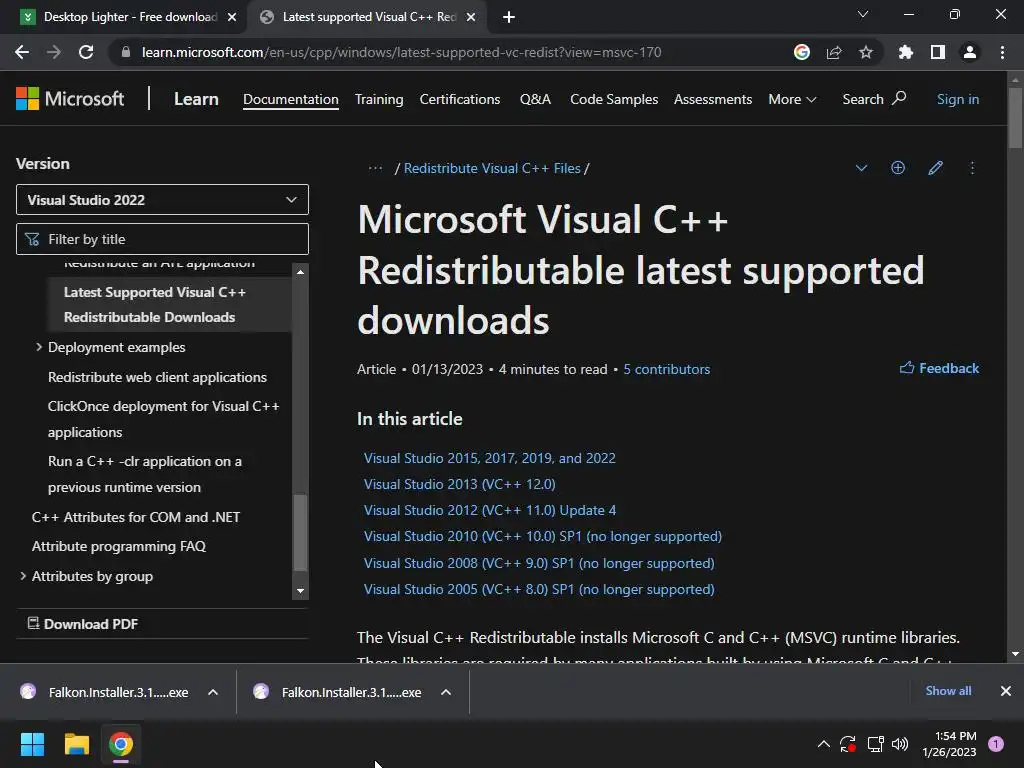The width and height of the screenshot is (1024, 768).
Task: Select the Documentation nav item
Action: pos(291,99)
